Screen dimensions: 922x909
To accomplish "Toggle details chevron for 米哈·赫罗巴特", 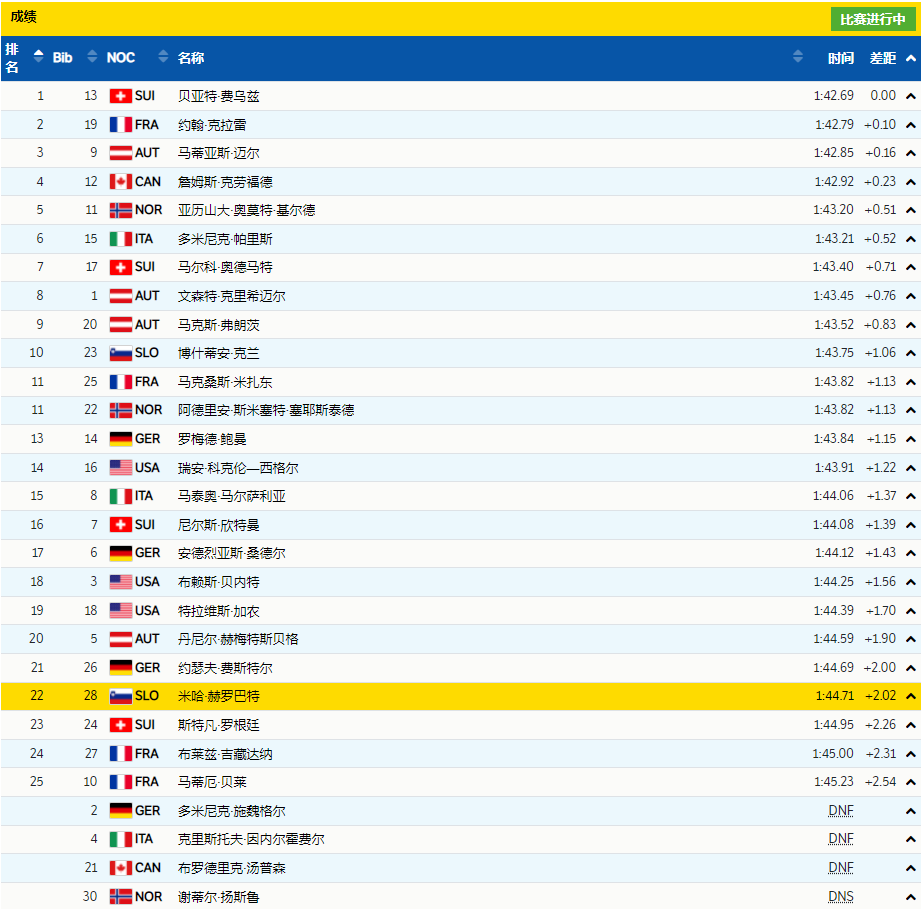I will pos(910,696).
